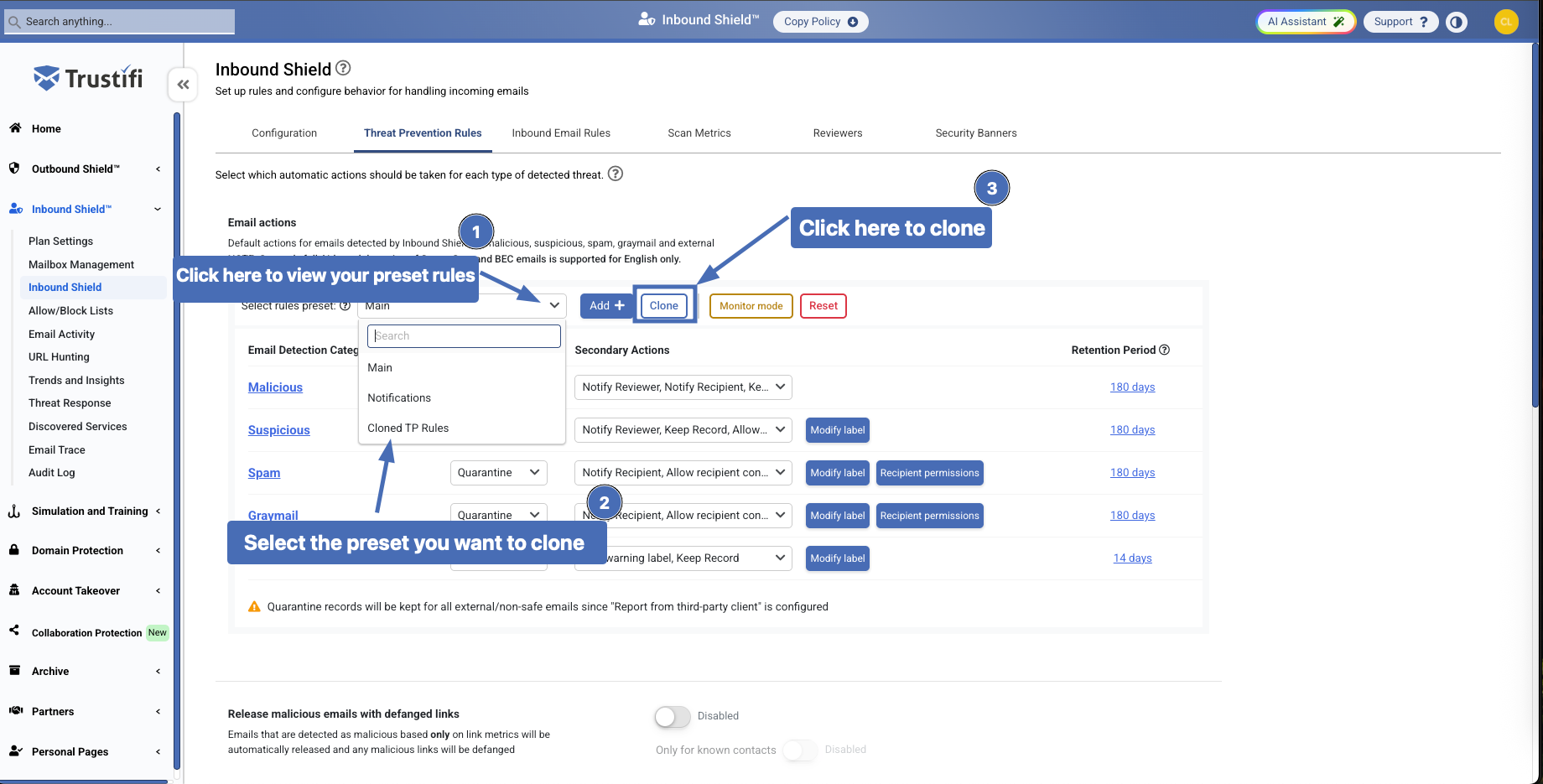The height and width of the screenshot is (784, 1543).
Task: Click the Archive box icon
Action: tap(14, 671)
